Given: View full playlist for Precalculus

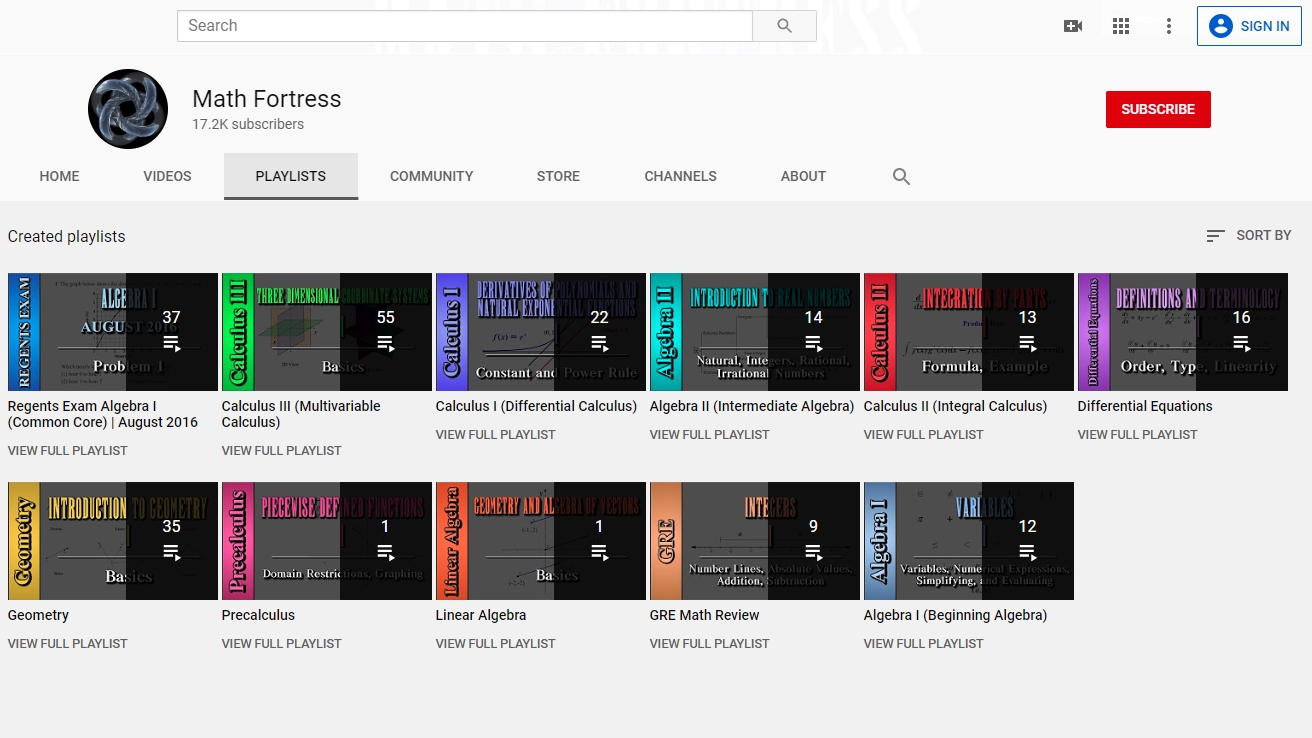Looking at the screenshot, I should pyautogui.click(x=282, y=644).
